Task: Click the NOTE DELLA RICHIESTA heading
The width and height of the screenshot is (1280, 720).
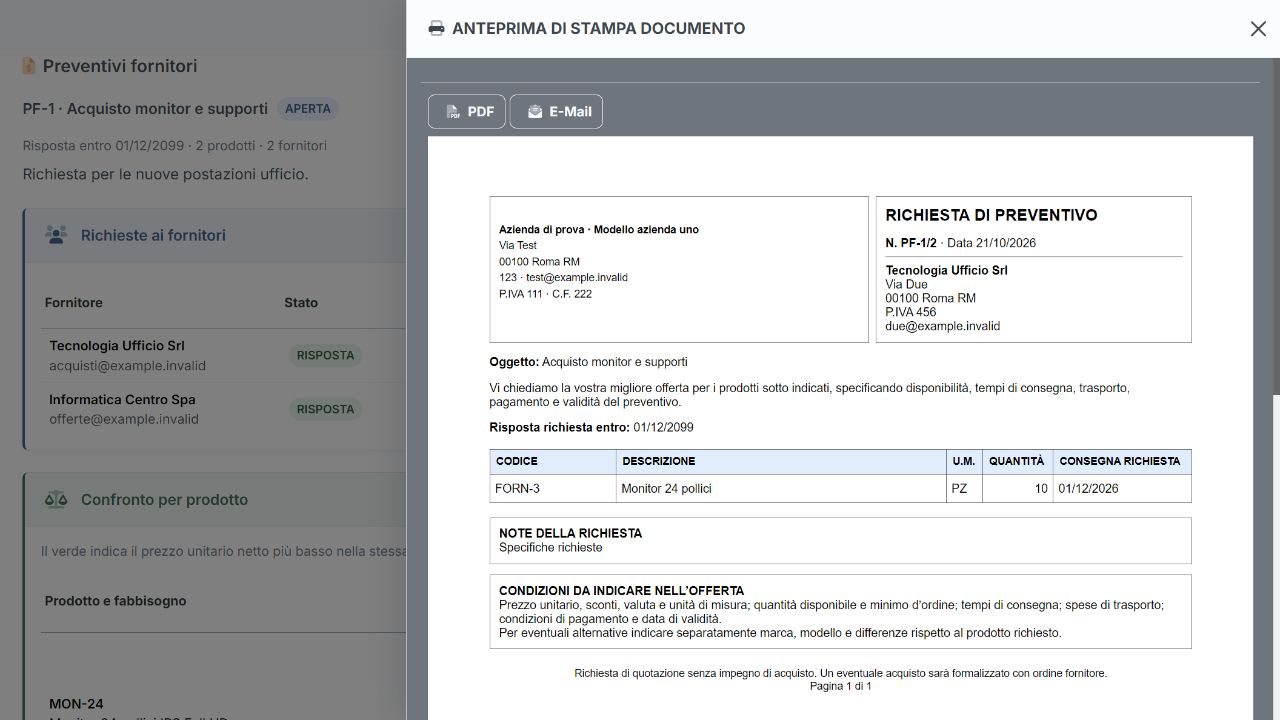Action: (x=570, y=533)
